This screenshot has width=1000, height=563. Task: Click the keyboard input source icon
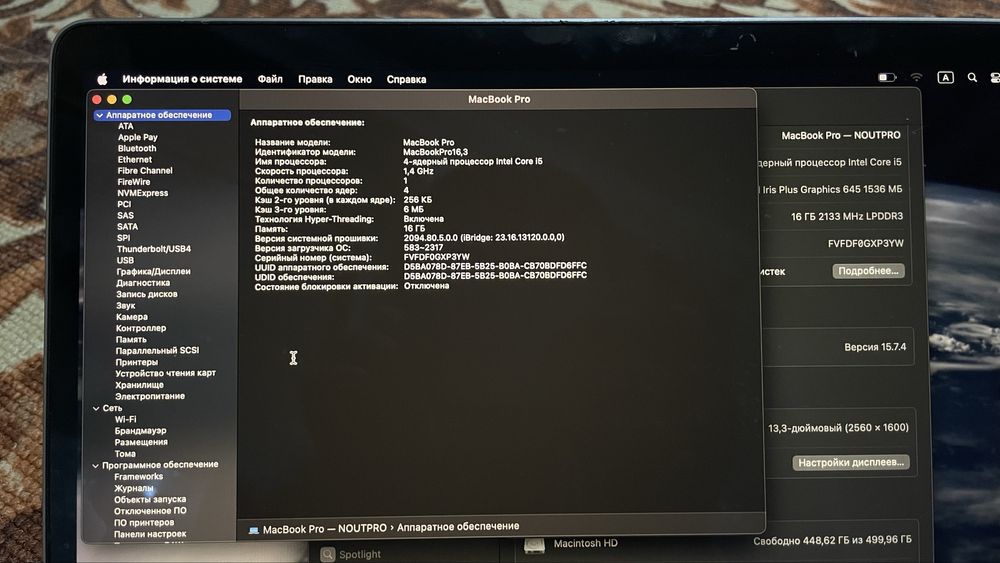click(945, 77)
